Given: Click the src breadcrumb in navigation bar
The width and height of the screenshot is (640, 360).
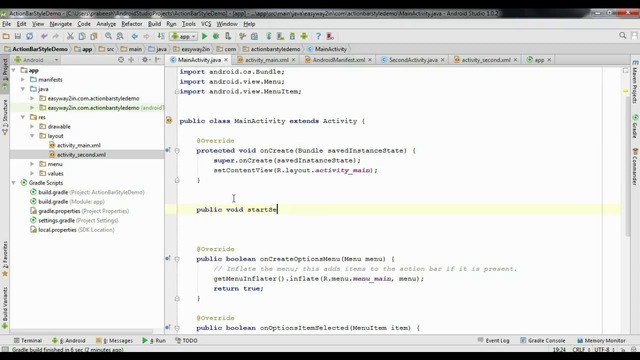Looking at the screenshot, I should pyautogui.click(x=107, y=49).
